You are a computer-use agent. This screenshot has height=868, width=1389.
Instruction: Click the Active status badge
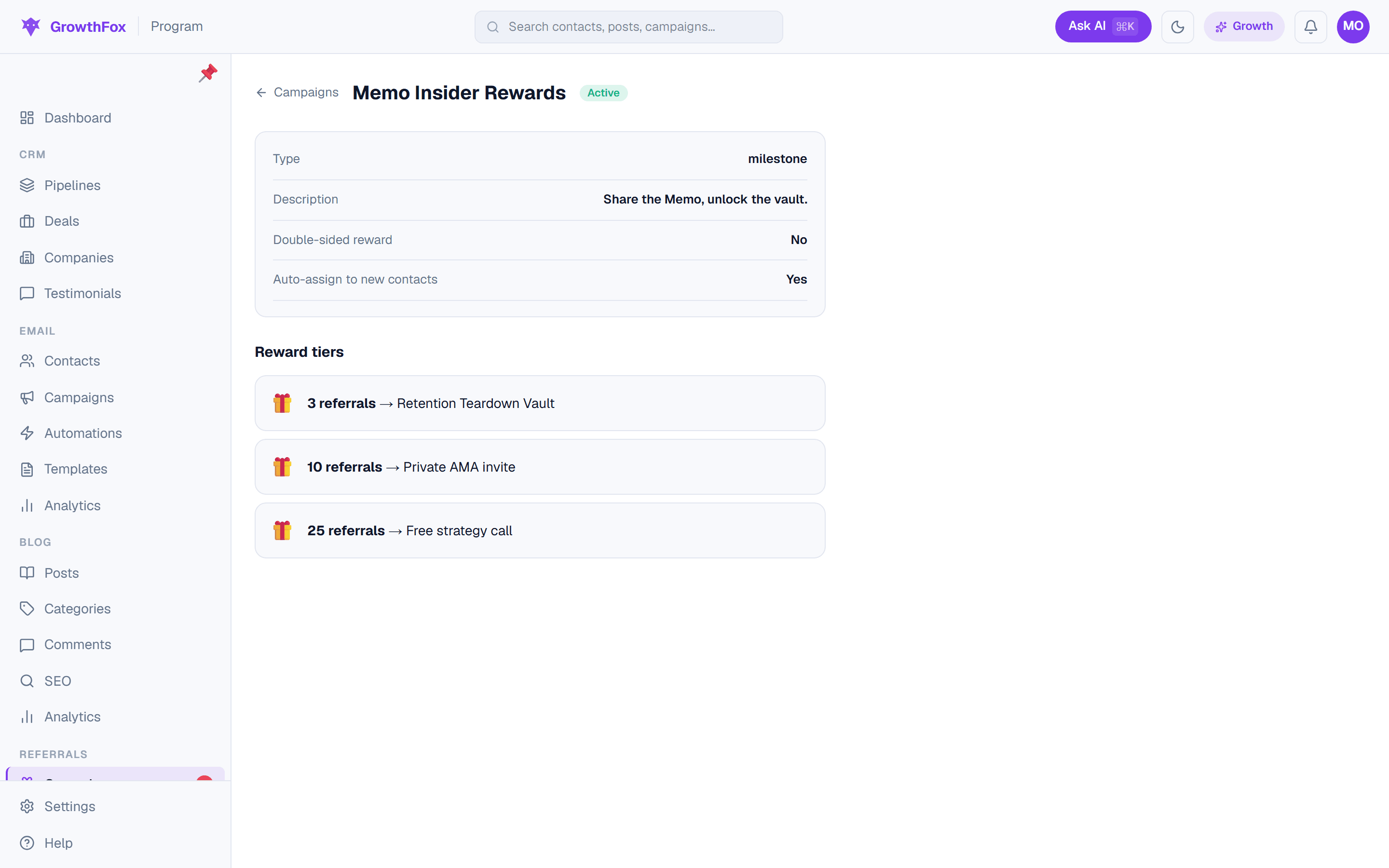[603, 93]
